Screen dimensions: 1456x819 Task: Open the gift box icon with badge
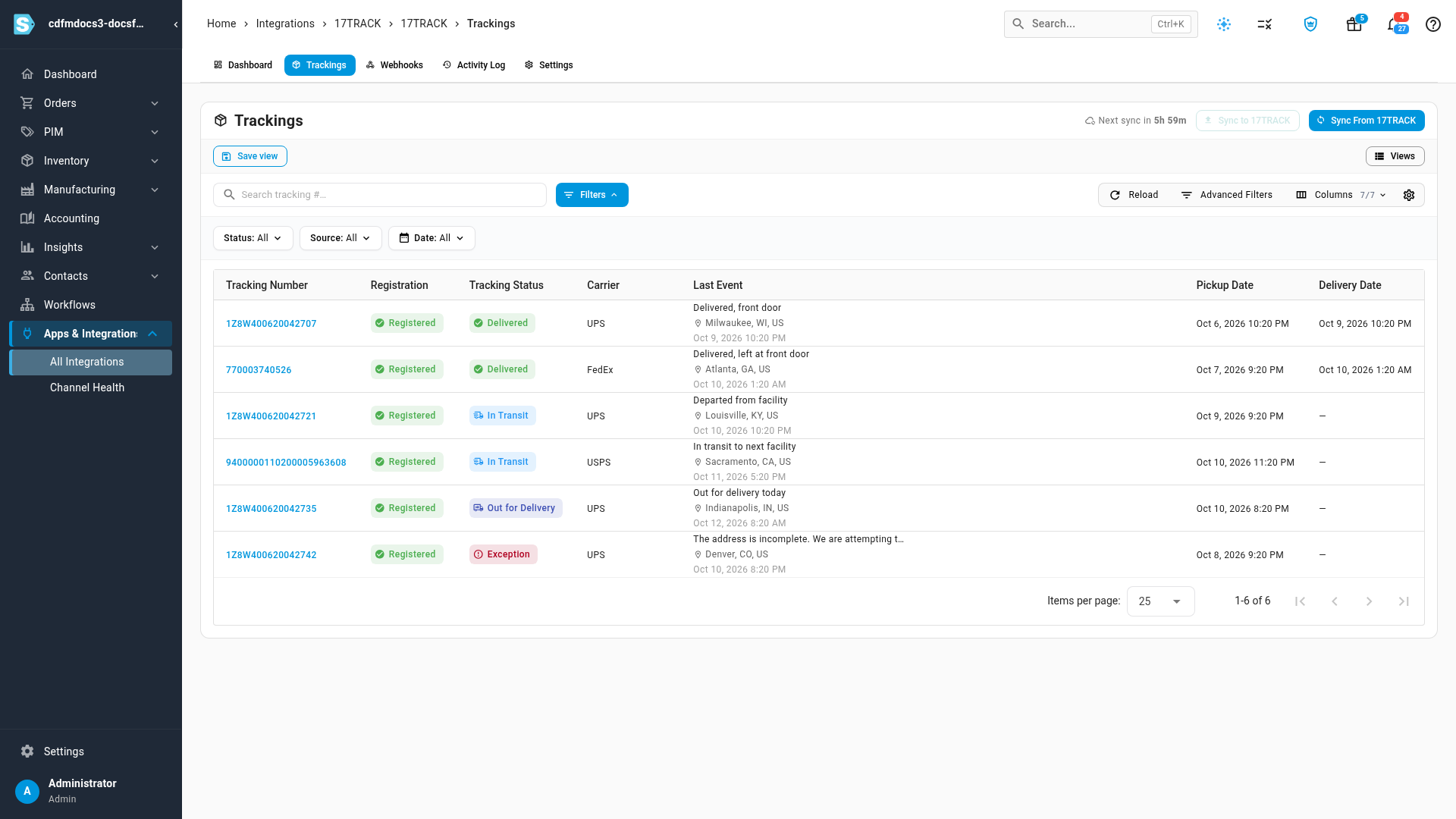pyautogui.click(x=1354, y=24)
